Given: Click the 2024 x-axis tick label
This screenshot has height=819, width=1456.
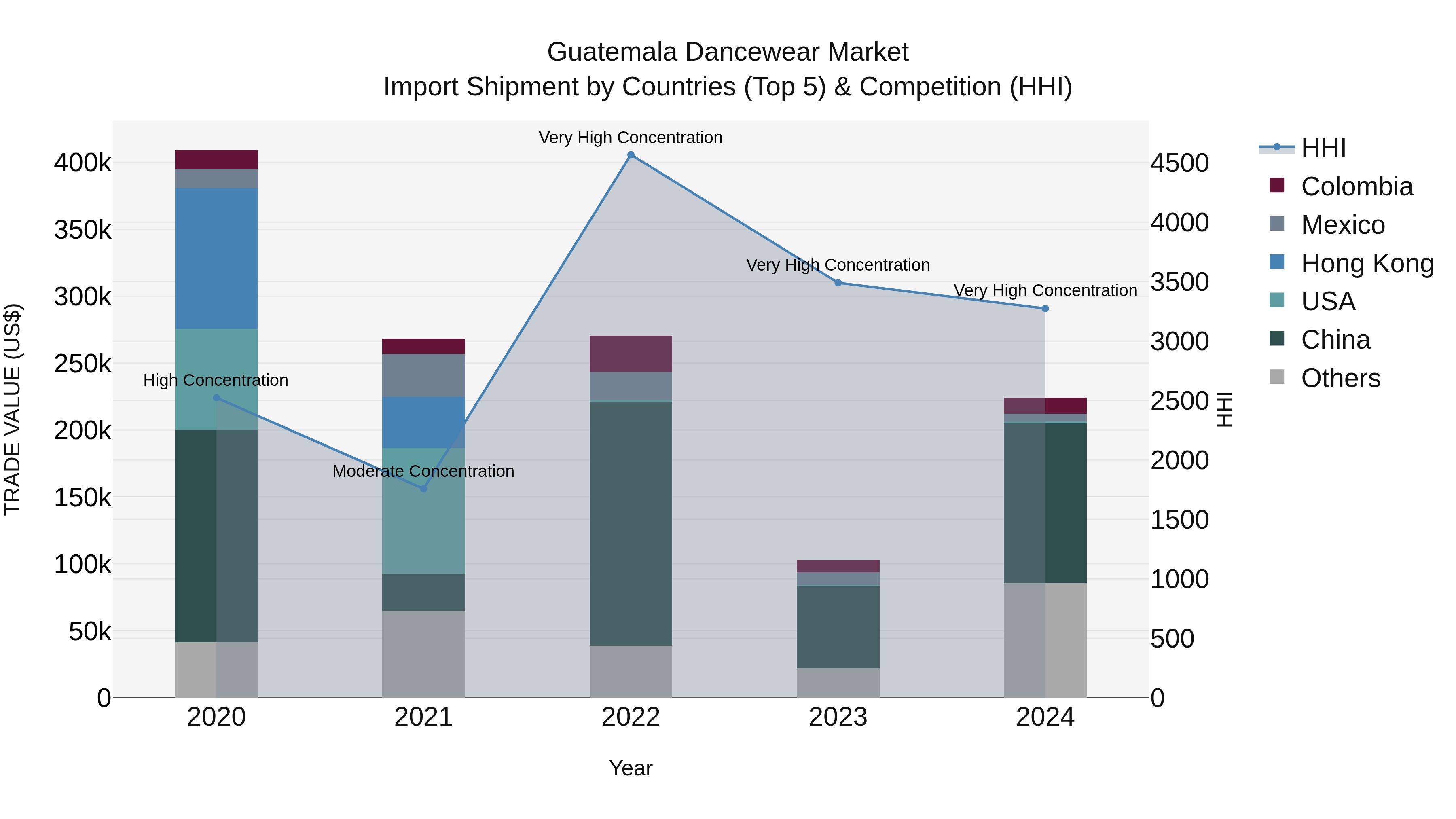Looking at the screenshot, I should click(1045, 717).
